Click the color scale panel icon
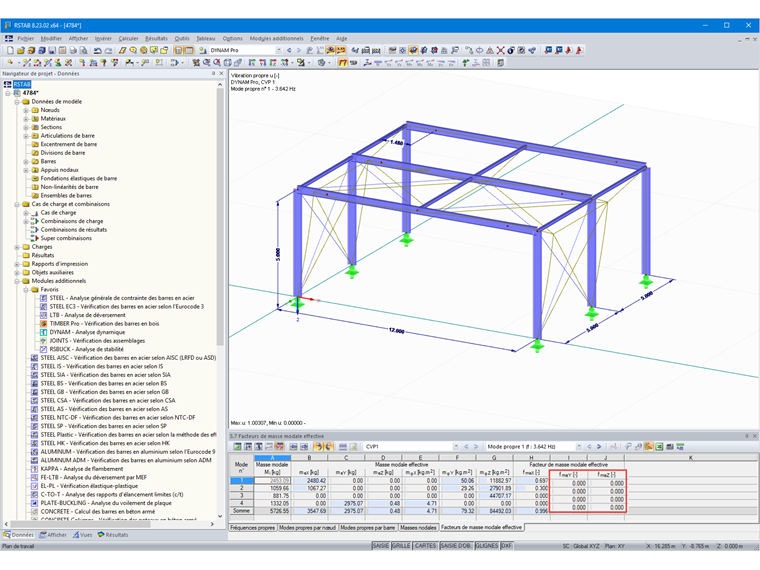760x570 pixels. (x=501, y=63)
